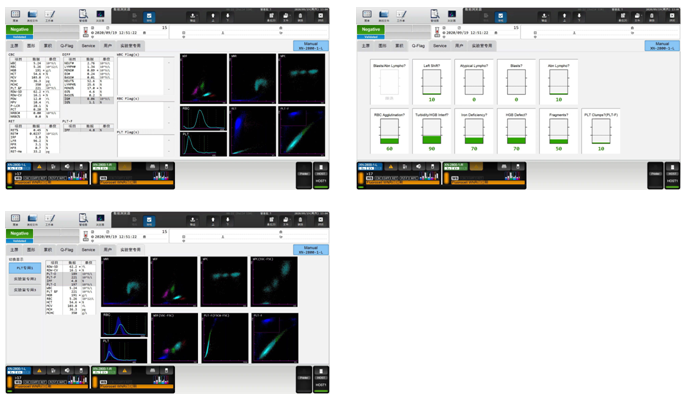Select the PLT专用1 display option
The height and width of the screenshot is (399, 685).
25,268
